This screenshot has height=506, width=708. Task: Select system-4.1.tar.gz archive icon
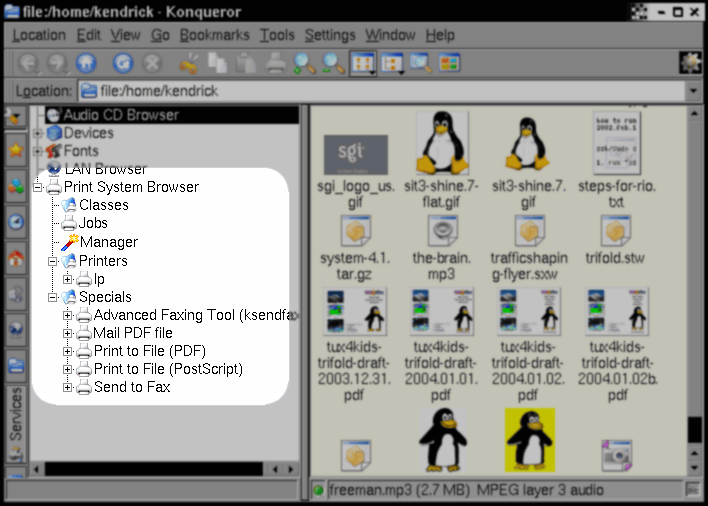click(355, 231)
